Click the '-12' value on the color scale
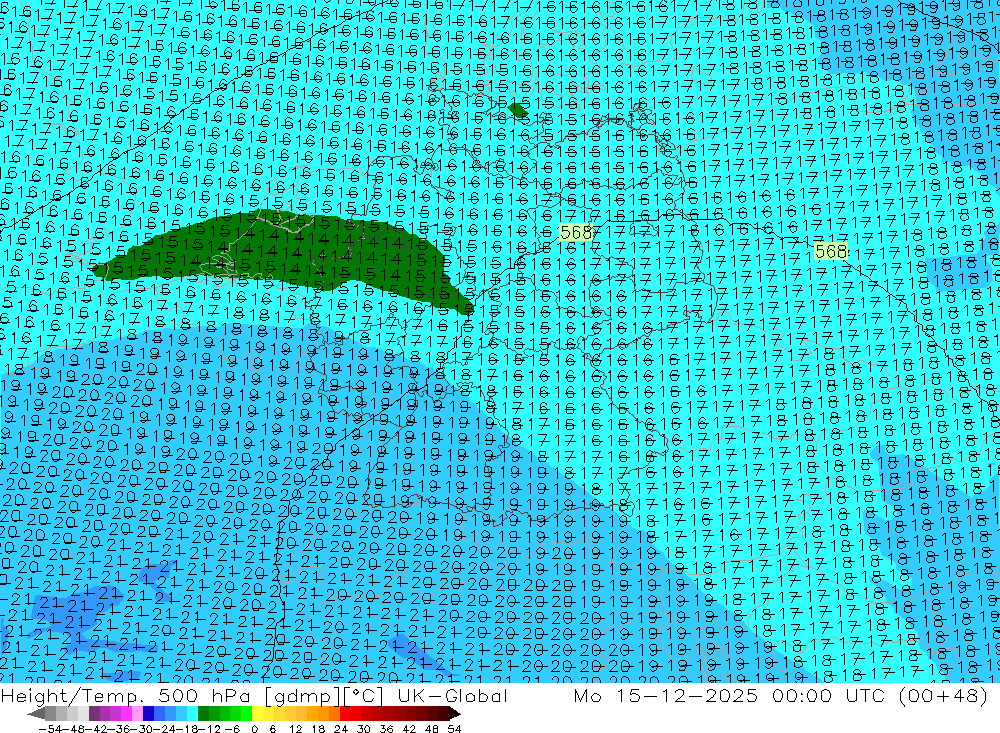 pos(209,729)
